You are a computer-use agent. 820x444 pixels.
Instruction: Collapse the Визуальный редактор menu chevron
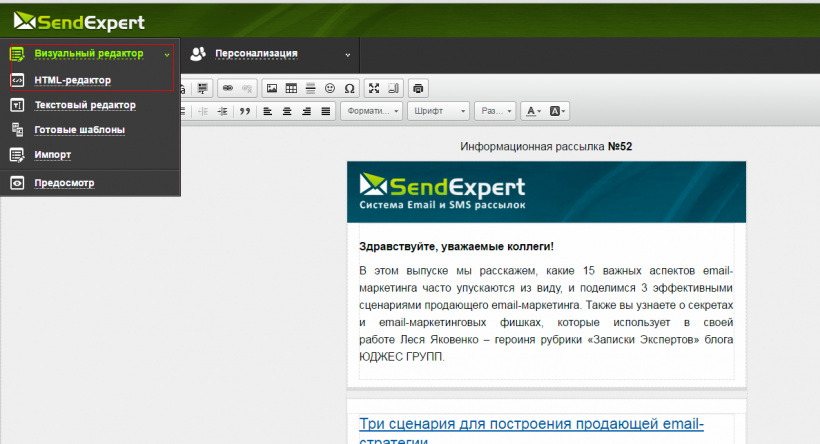point(167,55)
